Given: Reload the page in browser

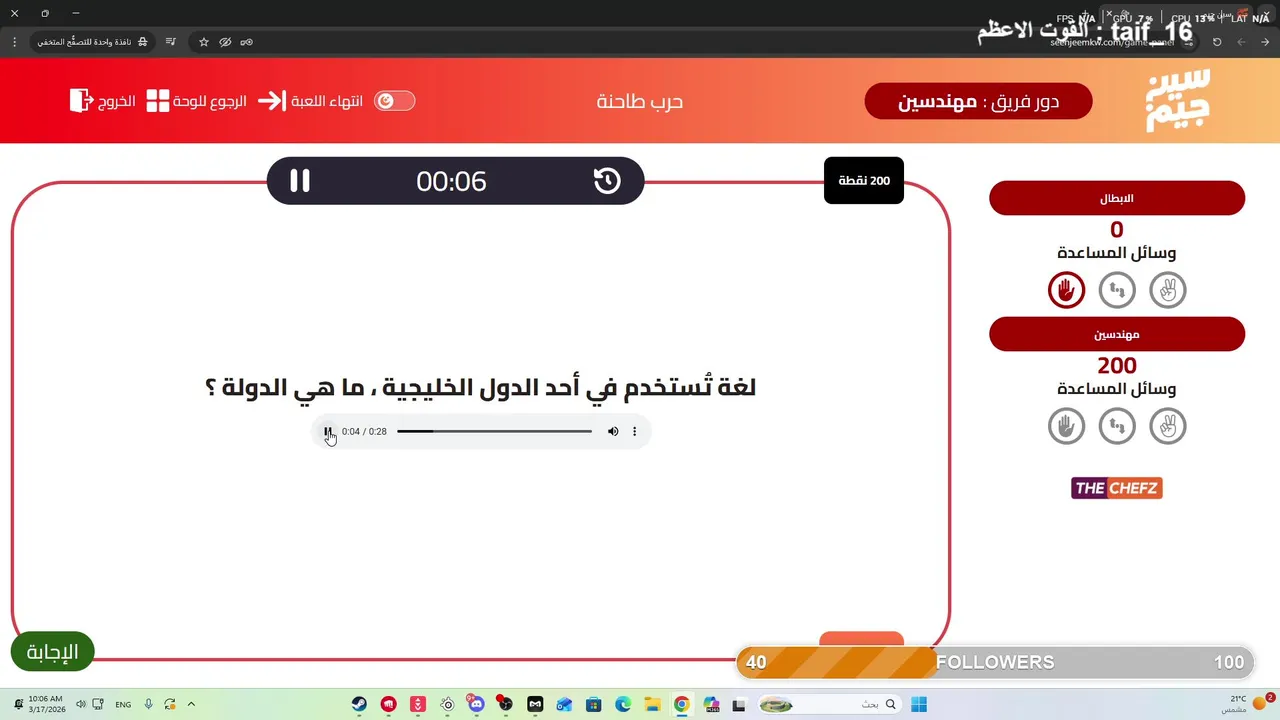Looking at the screenshot, I should [1217, 42].
